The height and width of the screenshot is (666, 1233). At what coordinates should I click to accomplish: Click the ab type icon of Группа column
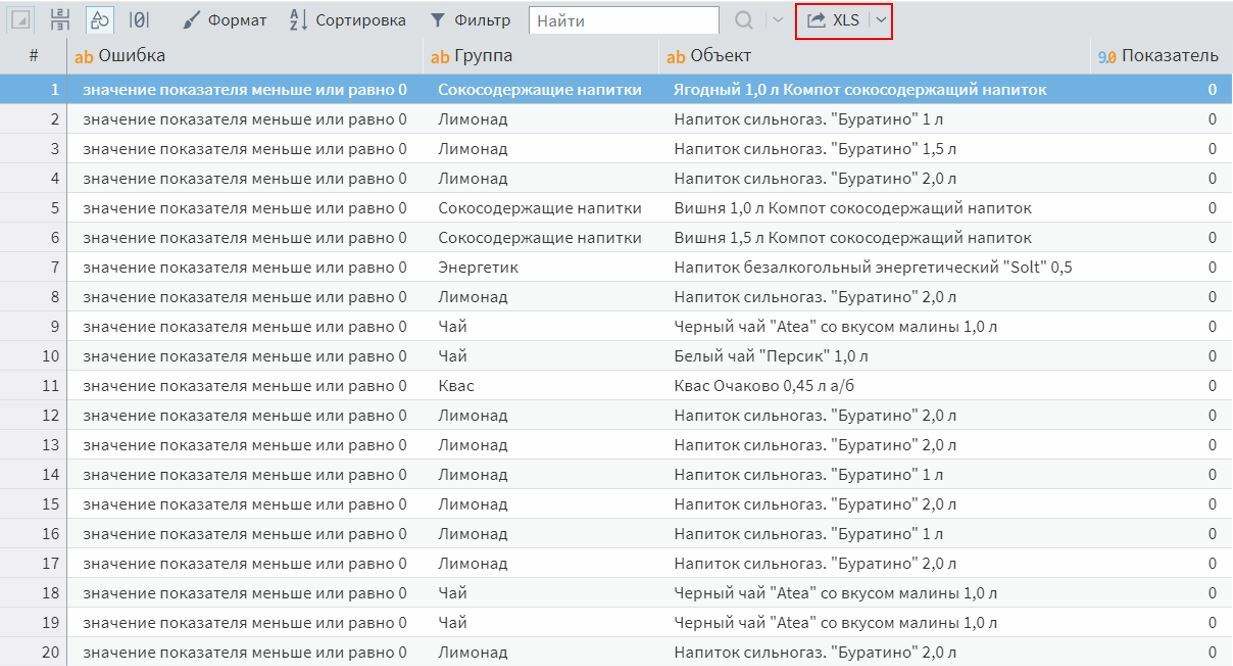click(x=440, y=57)
